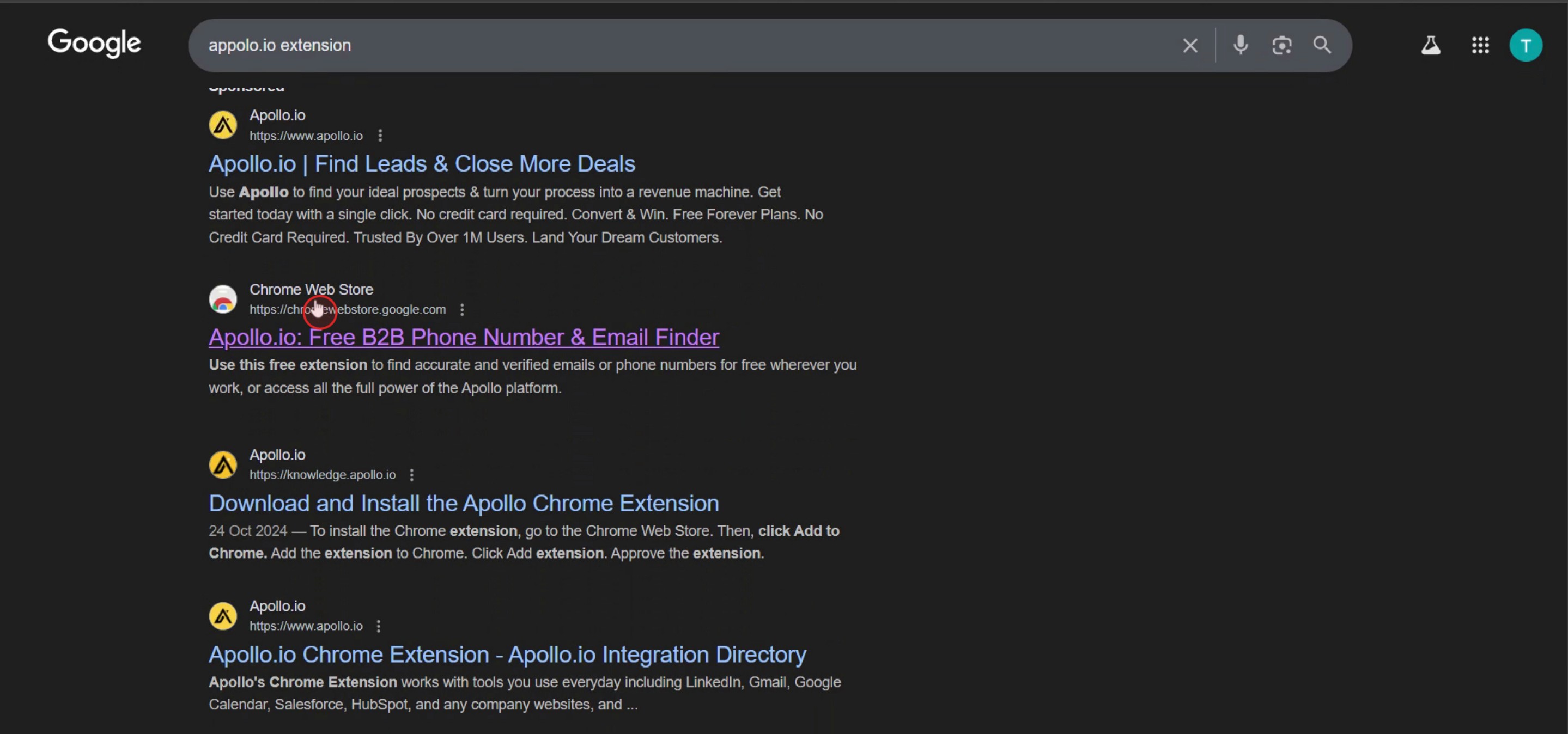The image size is (1568, 734).
Task: Open 'Apollo.io Chrome Extension - Integration Directory' link
Action: [x=507, y=655]
